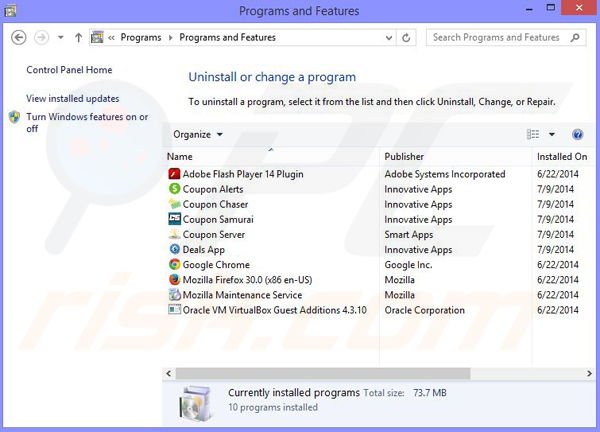Click the Mozilla Firefox icon
Viewport: 600px width, 432px height.
pyautogui.click(x=174, y=279)
